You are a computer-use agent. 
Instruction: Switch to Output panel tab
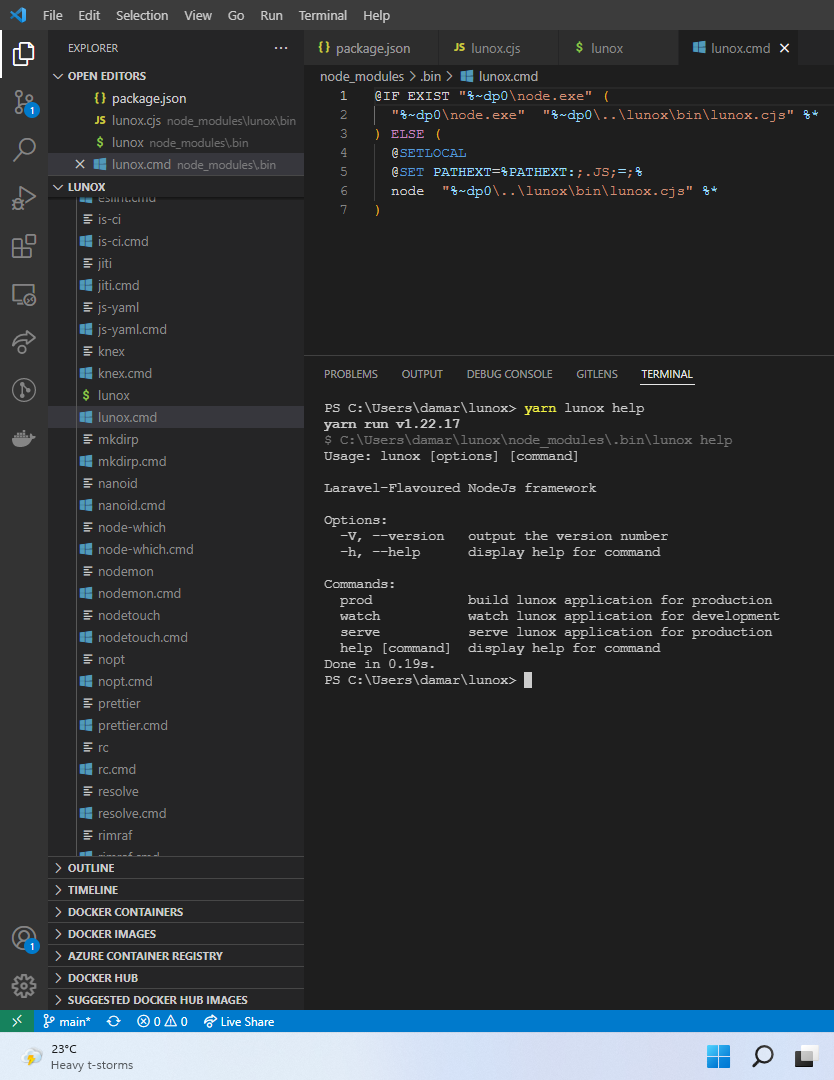click(x=422, y=374)
